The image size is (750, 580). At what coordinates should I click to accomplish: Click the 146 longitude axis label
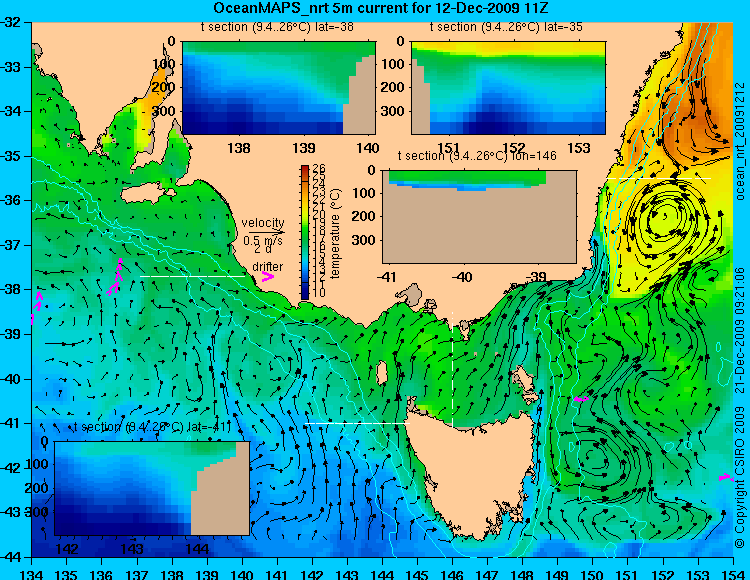[x=452, y=574]
